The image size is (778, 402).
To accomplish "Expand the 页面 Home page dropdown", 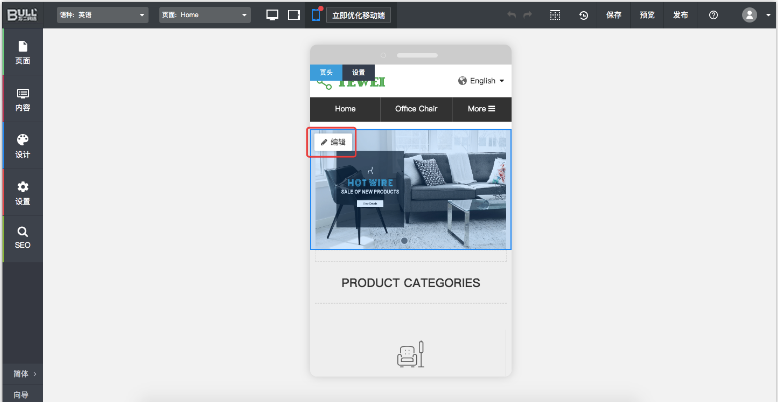I will click(205, 15).
